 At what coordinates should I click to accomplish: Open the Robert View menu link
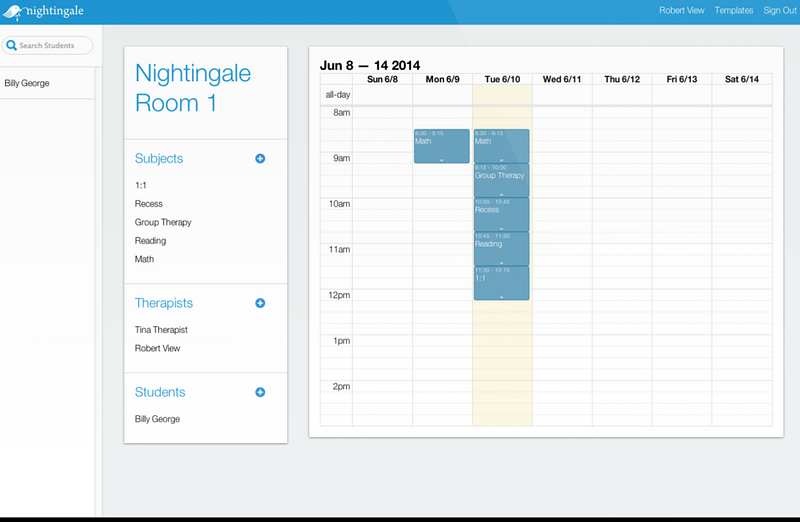pyautogui.click(x=681, y=10)
